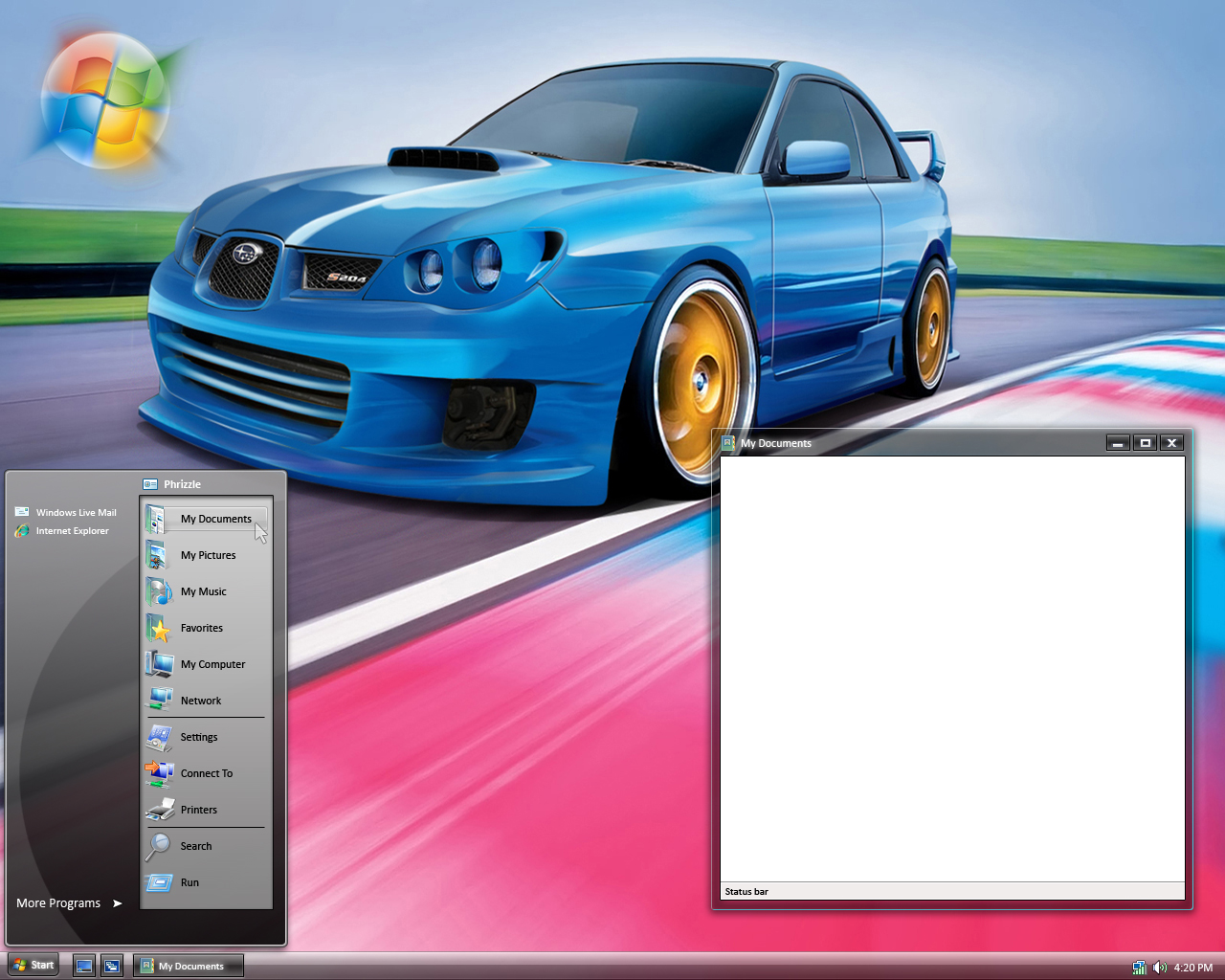Select the Network menu label

coord(201,701)
